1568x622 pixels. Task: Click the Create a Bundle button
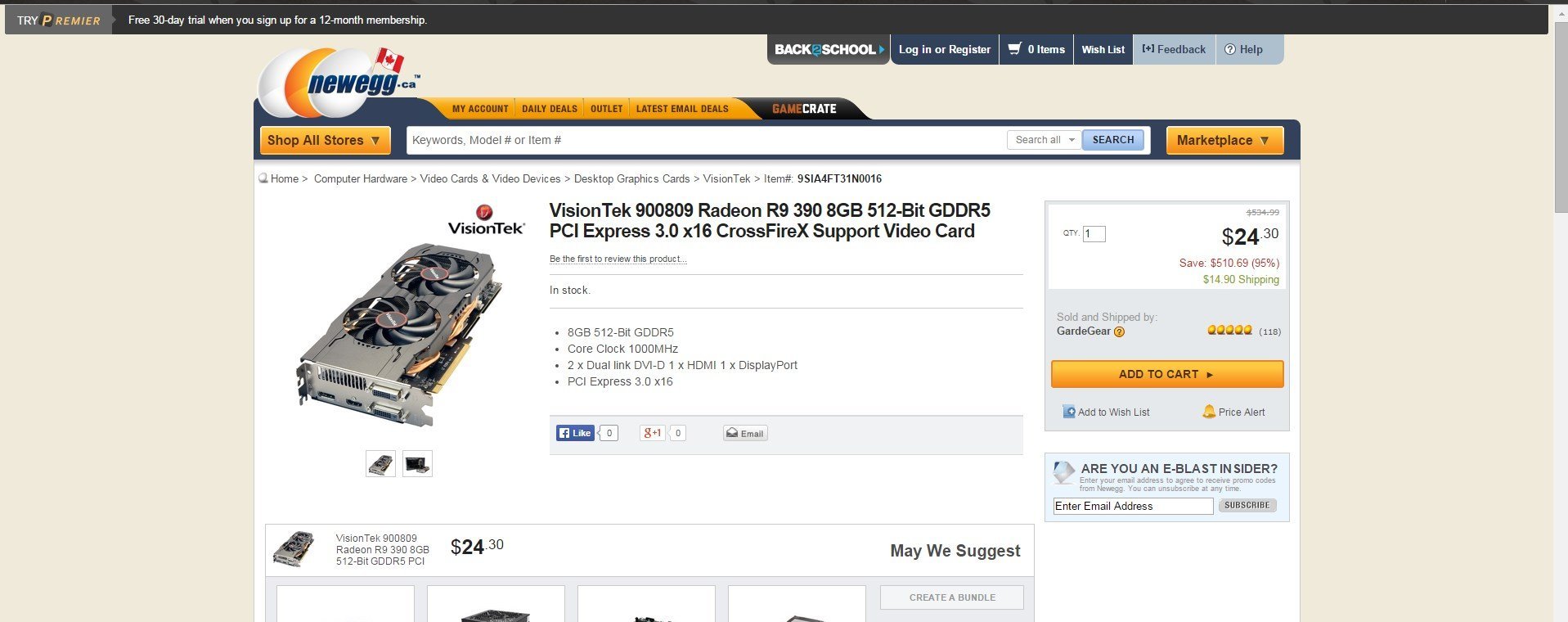(952, 597)
